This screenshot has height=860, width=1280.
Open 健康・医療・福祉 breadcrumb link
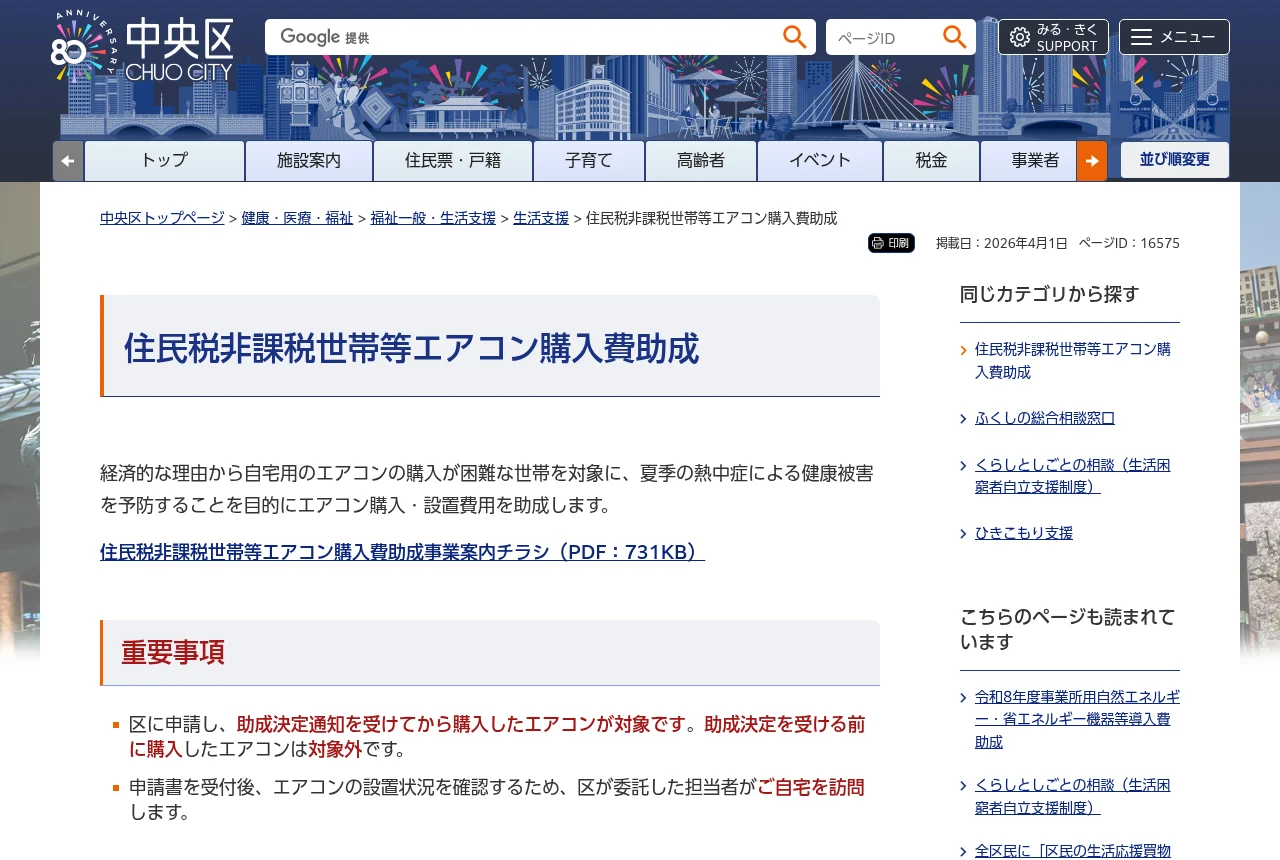click(297, 218)
